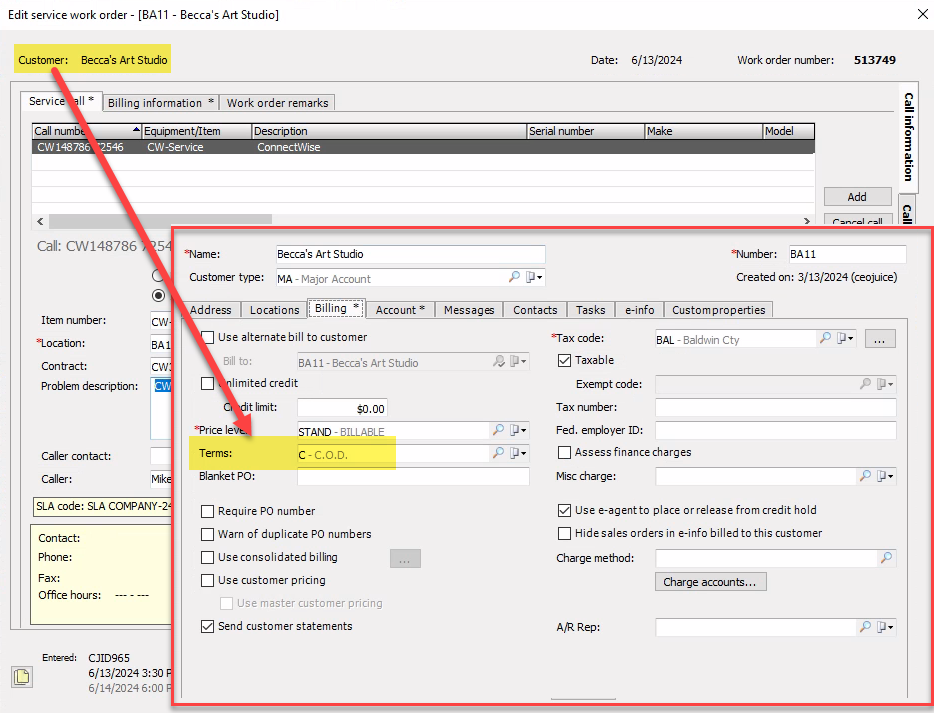Viewport: 934px width, 713px height.
Task: Click ellipsis button beside consolidated billing
Action: pos(405,559)
